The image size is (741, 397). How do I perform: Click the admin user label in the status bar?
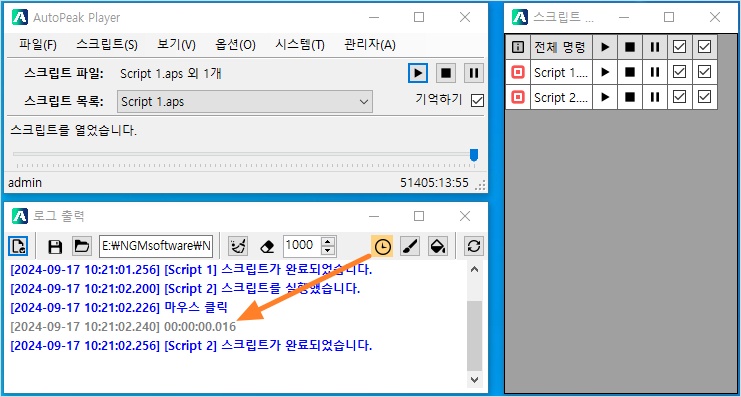pos(25,182)
